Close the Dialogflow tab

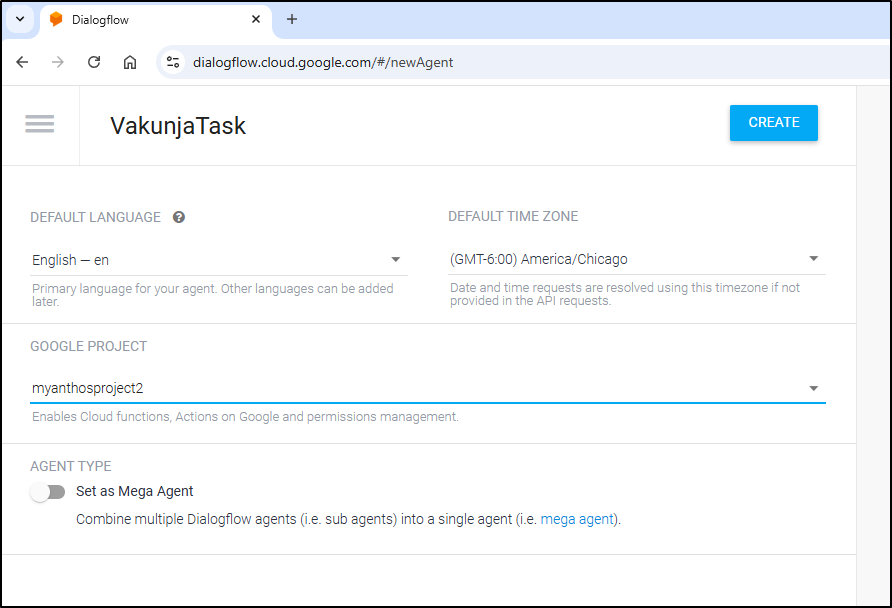point(256,19)
